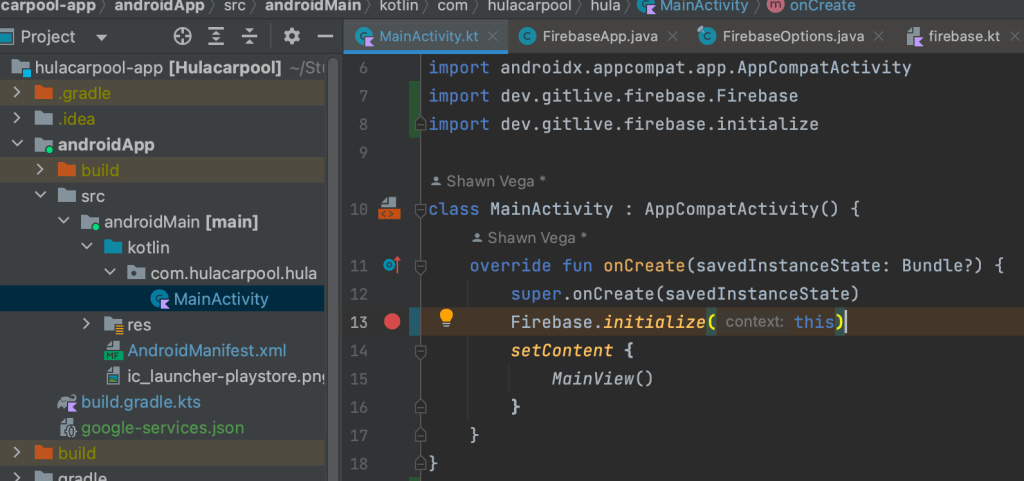Toggle the red breakpoint on line 13
Viewport: 1024px width, 481px height.
pyautogui.click(x=392, y=322)
